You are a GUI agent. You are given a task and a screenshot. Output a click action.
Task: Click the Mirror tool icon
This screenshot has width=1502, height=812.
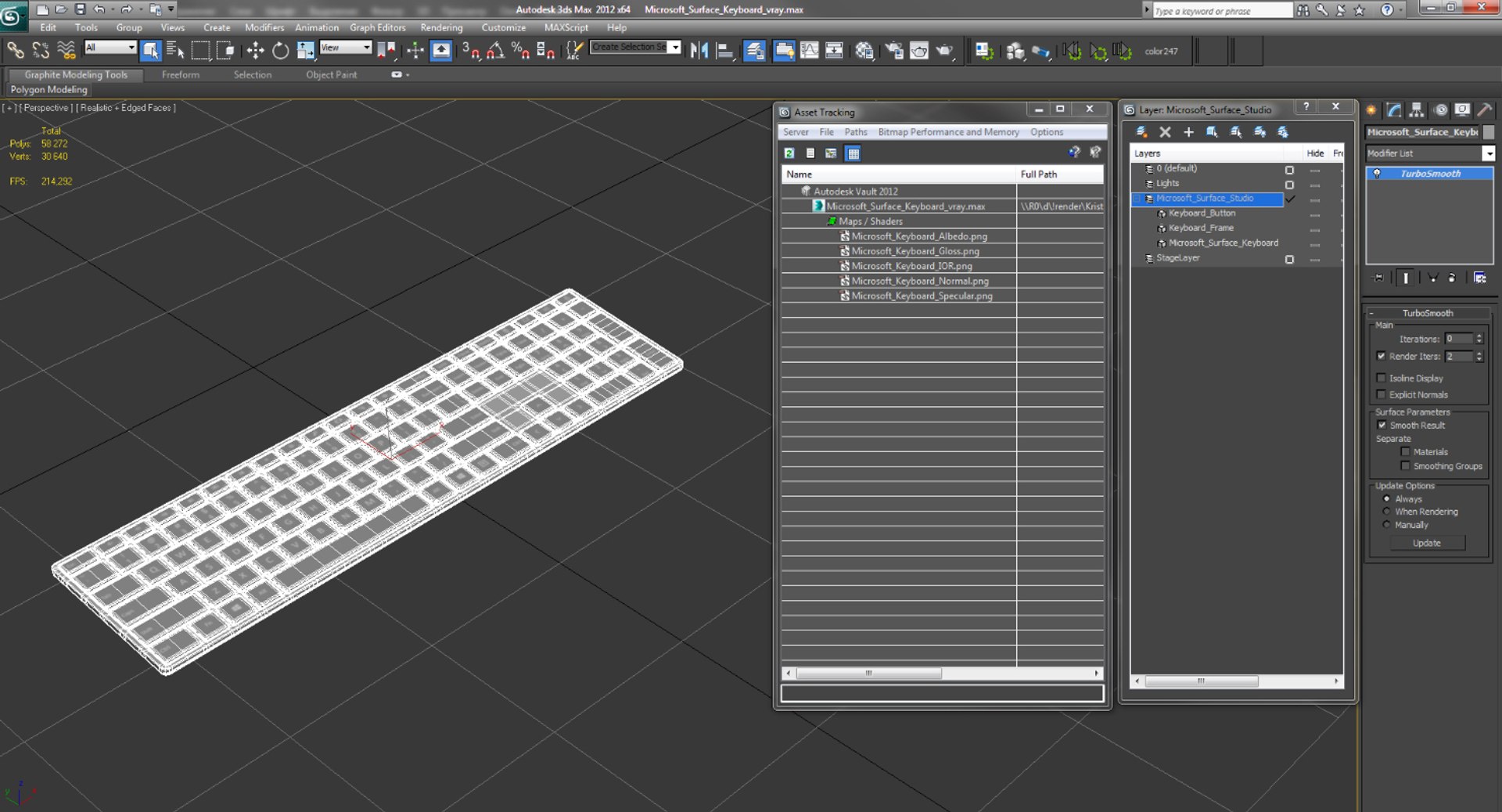click(699, 51)
